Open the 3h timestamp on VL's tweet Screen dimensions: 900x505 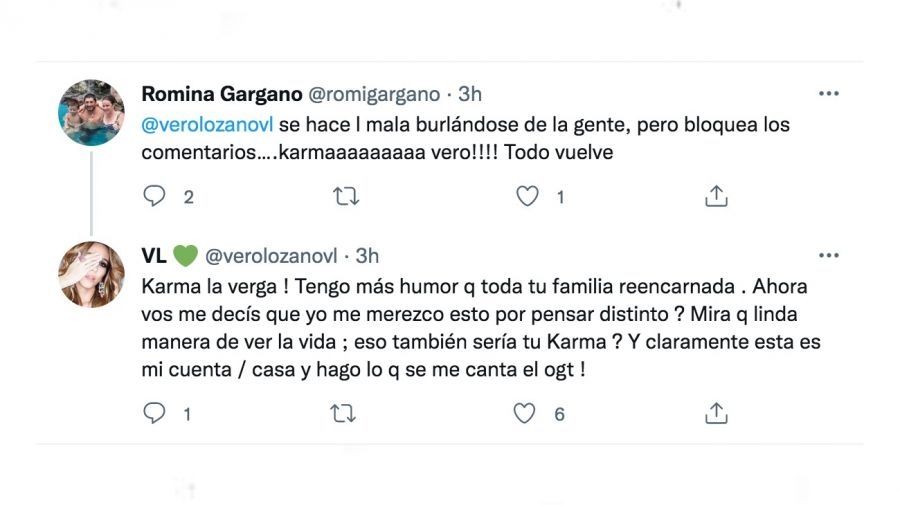tap(367, 256)
